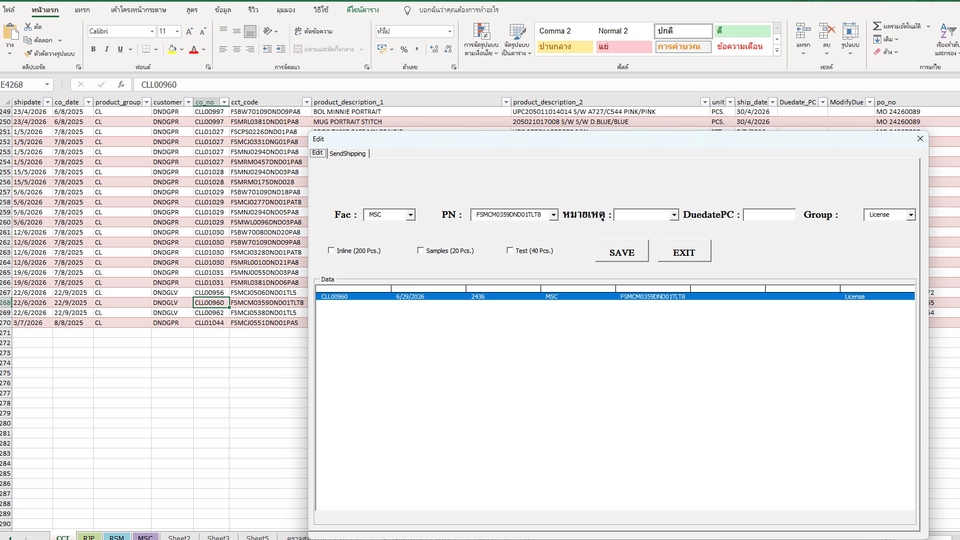
Task: Tick the Test (40 Pcs.) checkbox
Action: tap(510, 251)
